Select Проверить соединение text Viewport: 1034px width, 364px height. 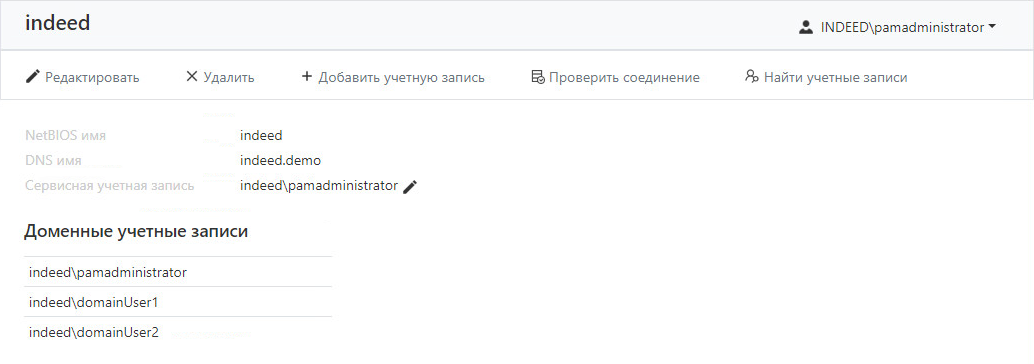coord(624,78)
